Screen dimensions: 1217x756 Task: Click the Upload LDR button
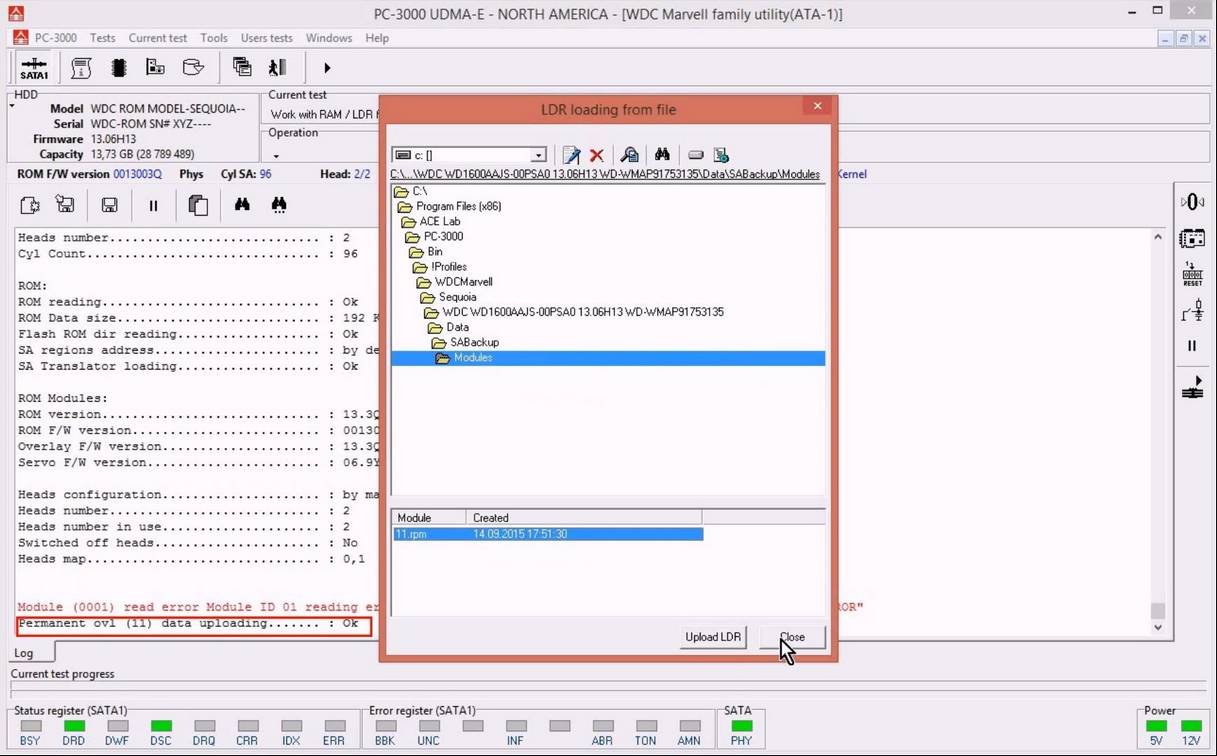(x=713, y=637)
